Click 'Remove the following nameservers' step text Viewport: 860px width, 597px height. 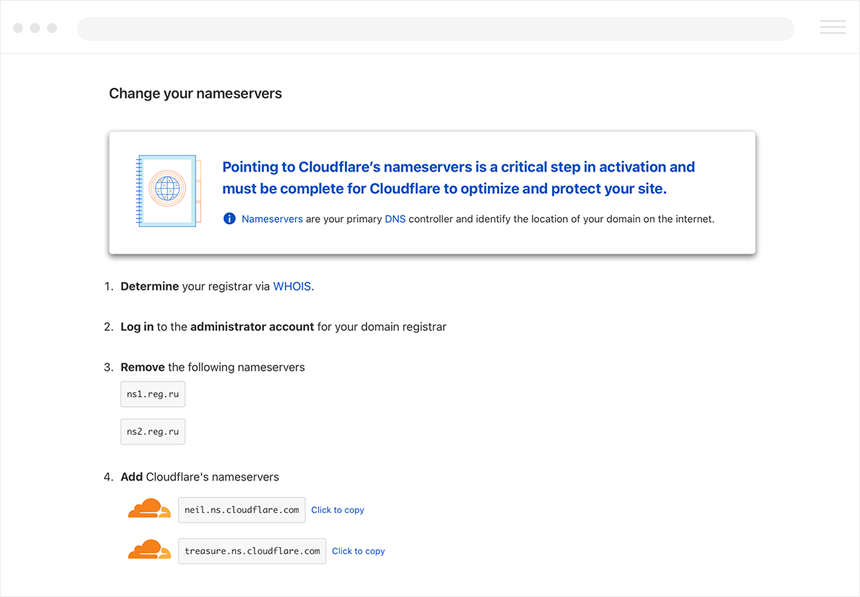[213, 367]
